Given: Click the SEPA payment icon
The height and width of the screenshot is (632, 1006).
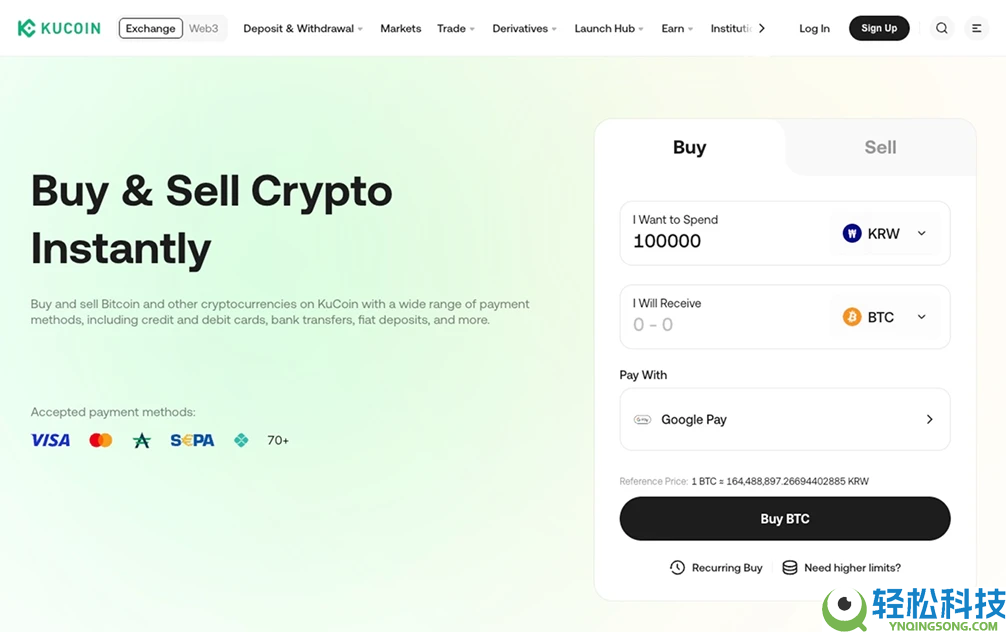Looking at the screenshot, I should click(x=192, y=440).
